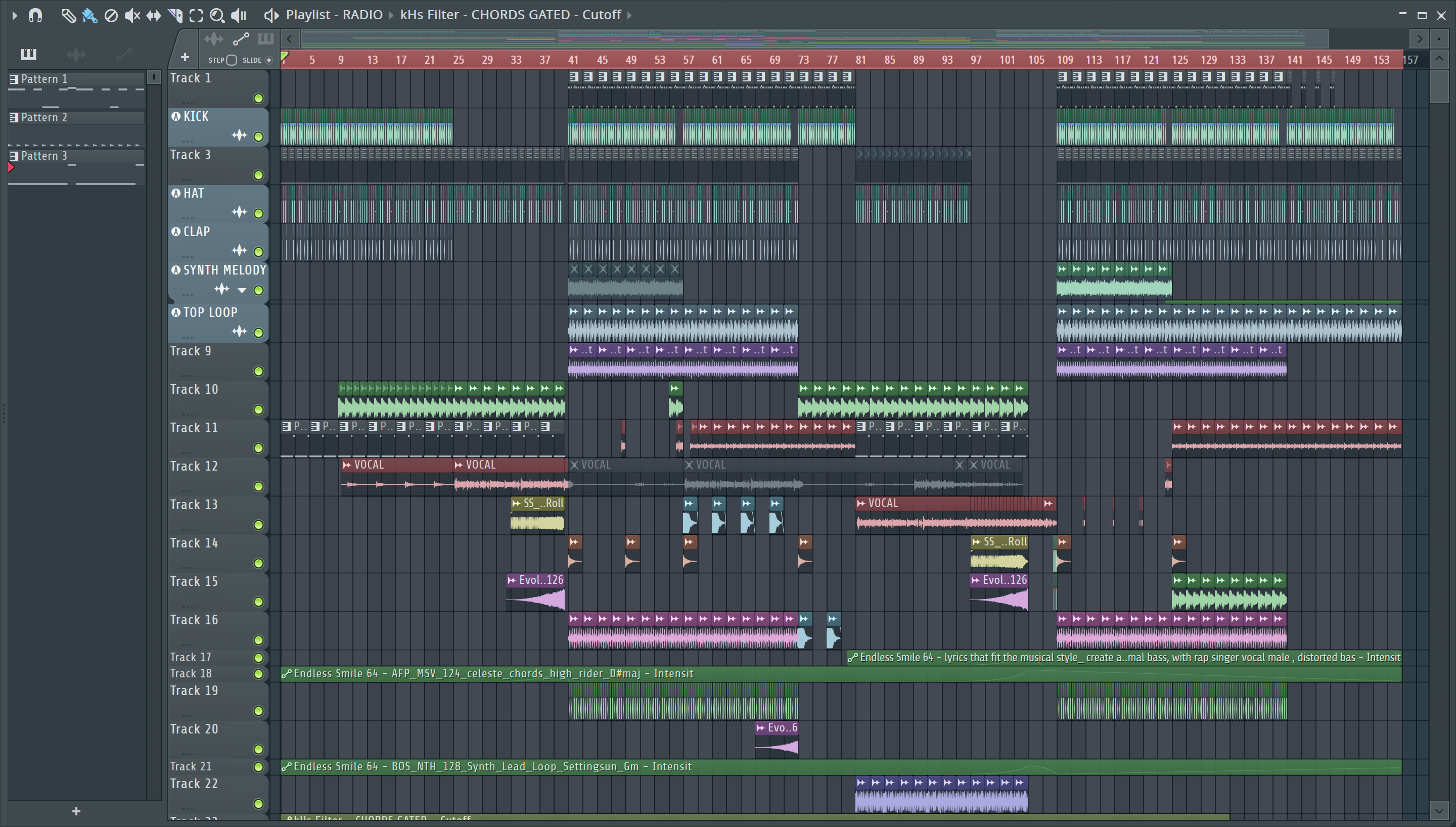Select the Playback speaker tool
The image size is (1456, 827).
click(239, 15)
